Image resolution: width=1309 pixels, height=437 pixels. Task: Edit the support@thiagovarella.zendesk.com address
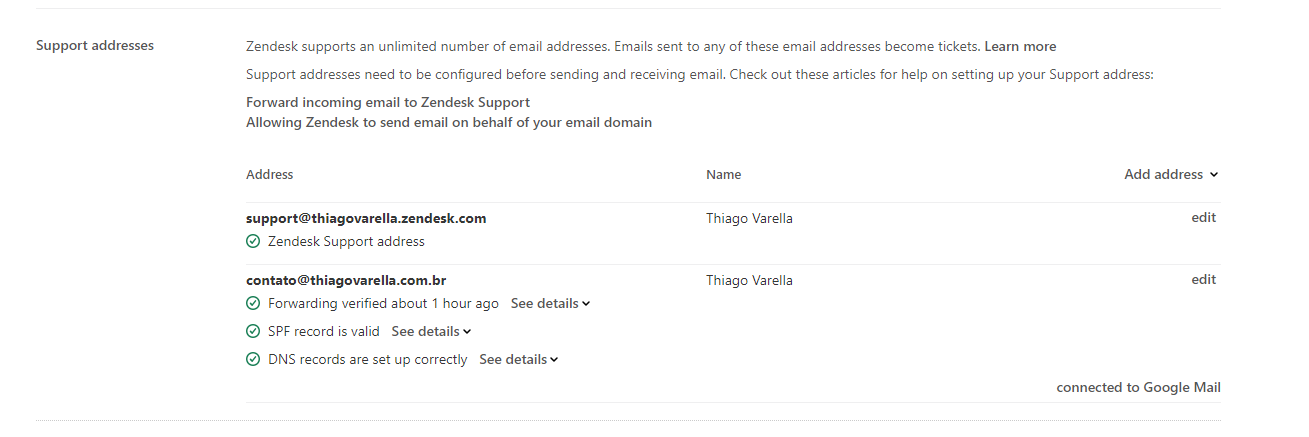click(x=1203, y=218)
